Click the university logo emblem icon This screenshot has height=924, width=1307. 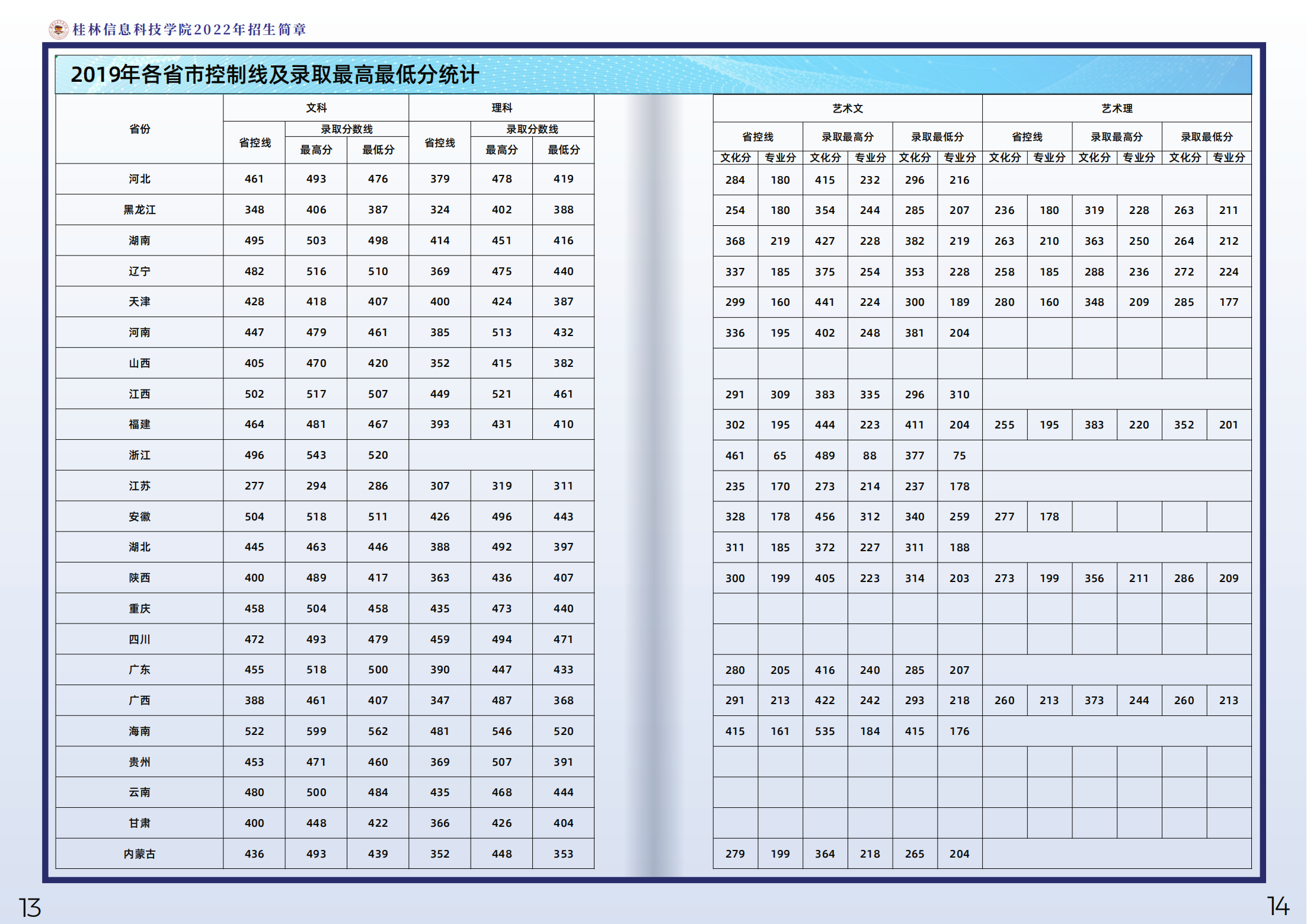(58, 29)
